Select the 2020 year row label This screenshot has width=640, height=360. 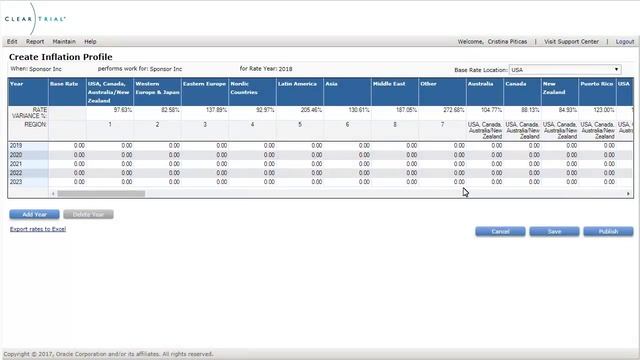tap(28, 155)
